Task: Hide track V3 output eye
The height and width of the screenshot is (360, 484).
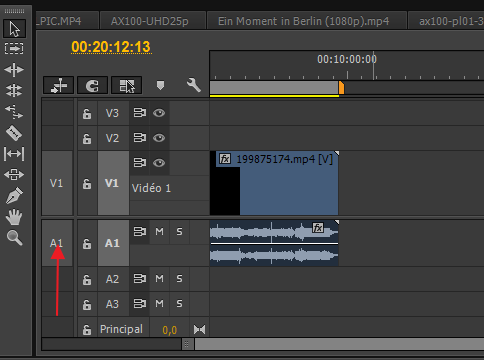Action: point(159,113)
